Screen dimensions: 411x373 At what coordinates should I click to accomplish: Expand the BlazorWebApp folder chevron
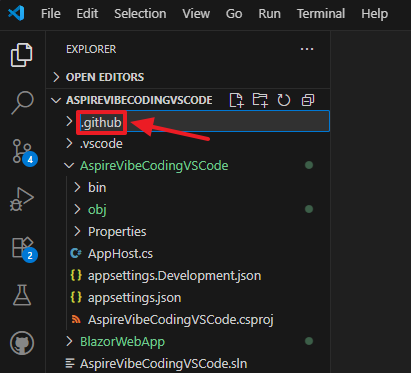[69, 341]
